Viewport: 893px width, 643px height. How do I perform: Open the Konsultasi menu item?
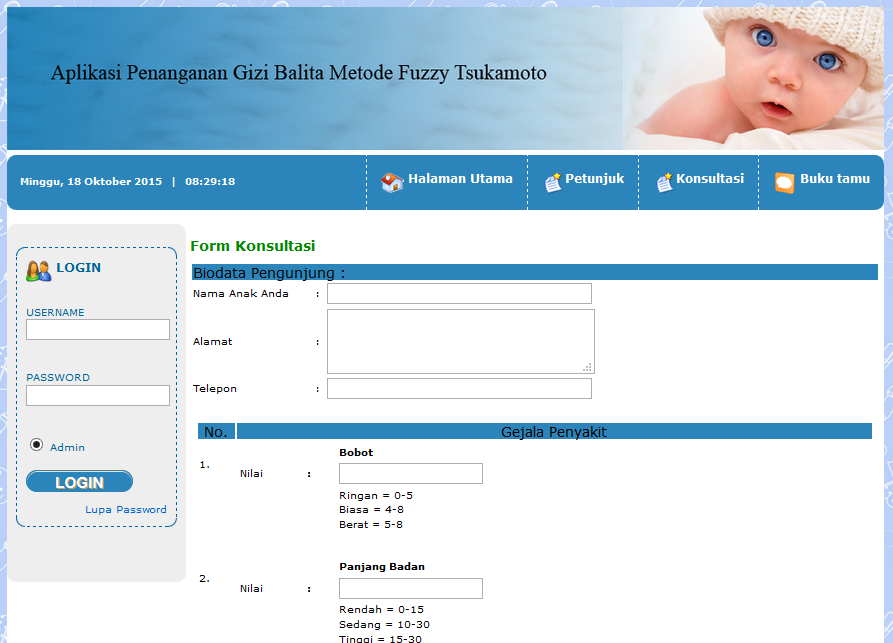point(710,179)
